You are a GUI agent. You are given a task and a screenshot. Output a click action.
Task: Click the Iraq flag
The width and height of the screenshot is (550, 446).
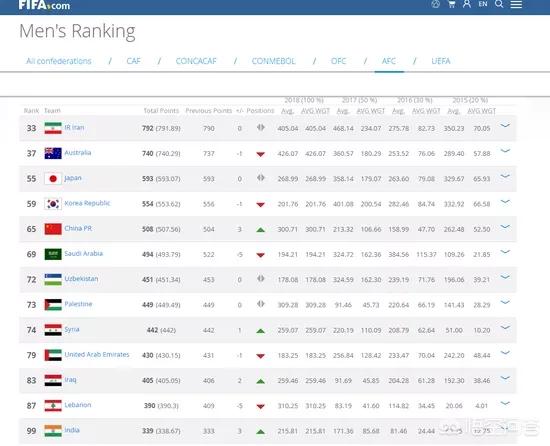[x=53, y=380]
